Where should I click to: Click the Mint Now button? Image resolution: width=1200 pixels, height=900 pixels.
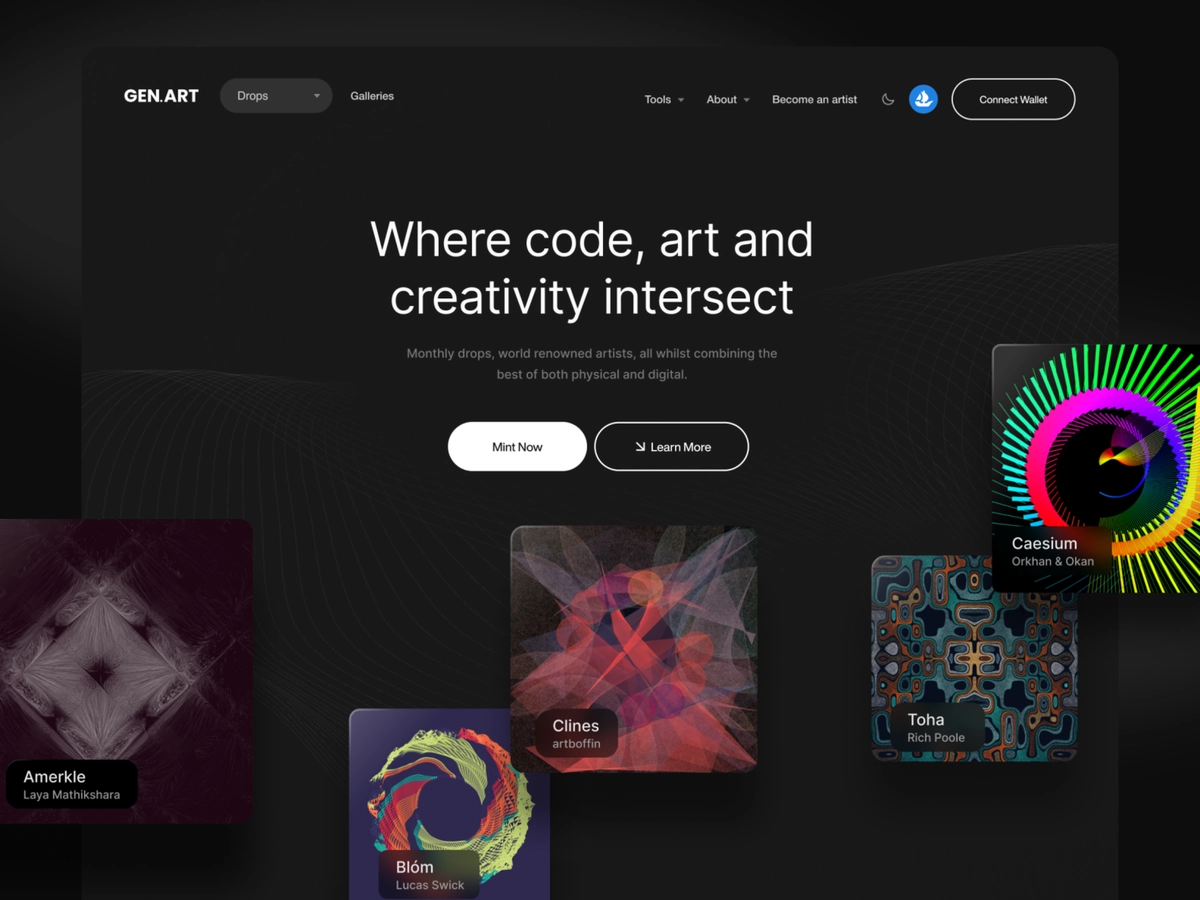517,447
